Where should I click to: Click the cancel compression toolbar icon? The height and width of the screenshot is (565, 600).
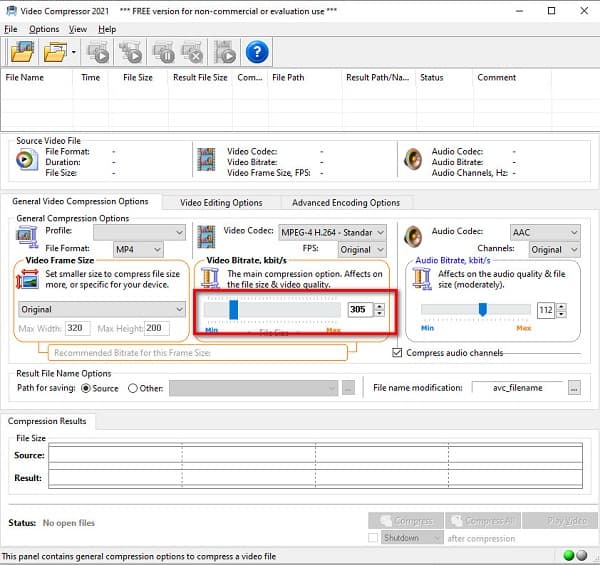pos(192,52)
